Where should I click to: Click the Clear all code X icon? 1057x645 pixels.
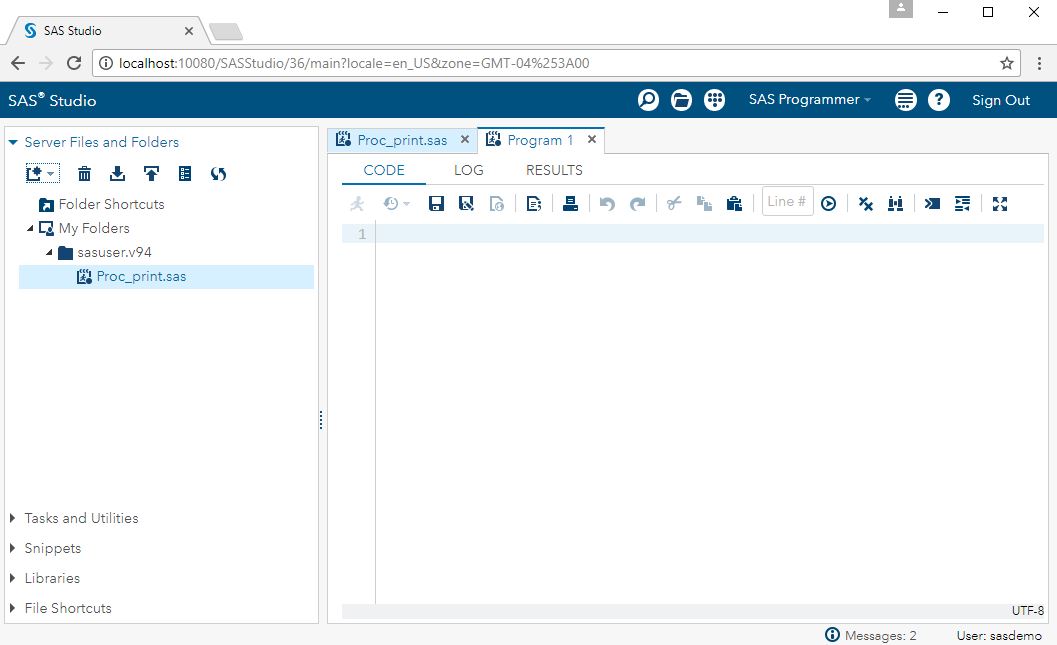(x=866, y=204)
